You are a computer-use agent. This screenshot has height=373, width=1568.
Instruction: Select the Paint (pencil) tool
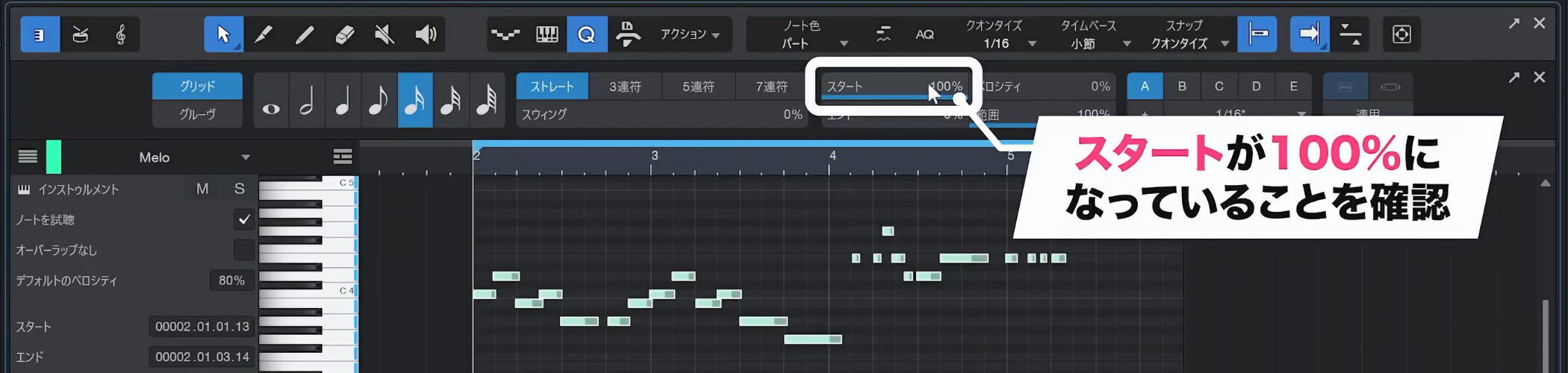(264, 34)
